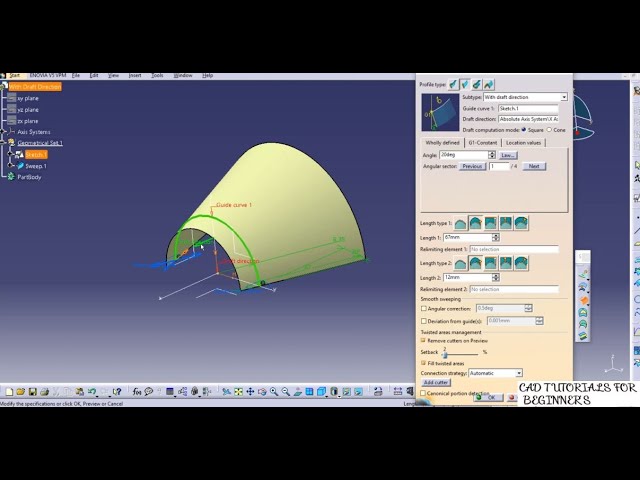Click Relimiting element 1 selection field
The image size is (640, 480).
pyautogui.click(x=514, y=249)
